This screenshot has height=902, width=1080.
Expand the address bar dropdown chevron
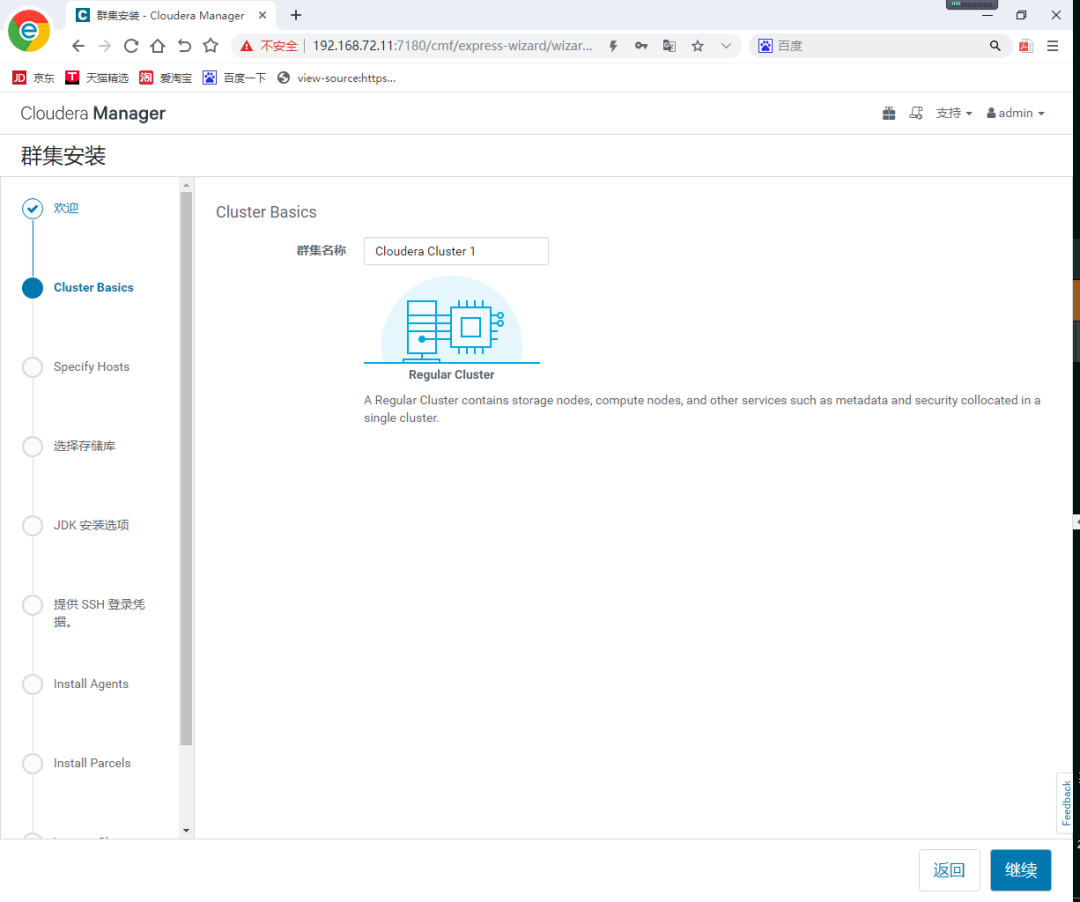click(x=726, y=46)
